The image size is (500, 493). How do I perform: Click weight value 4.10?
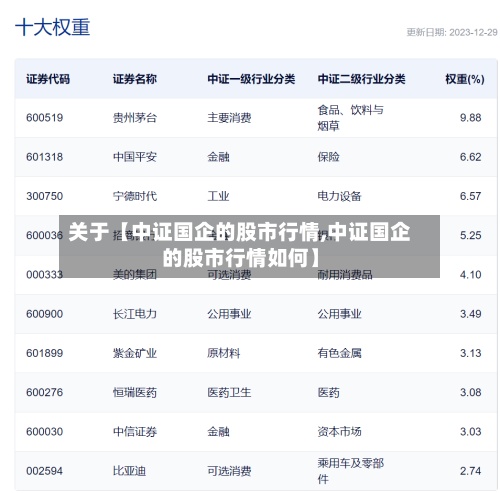coord(470,275)
